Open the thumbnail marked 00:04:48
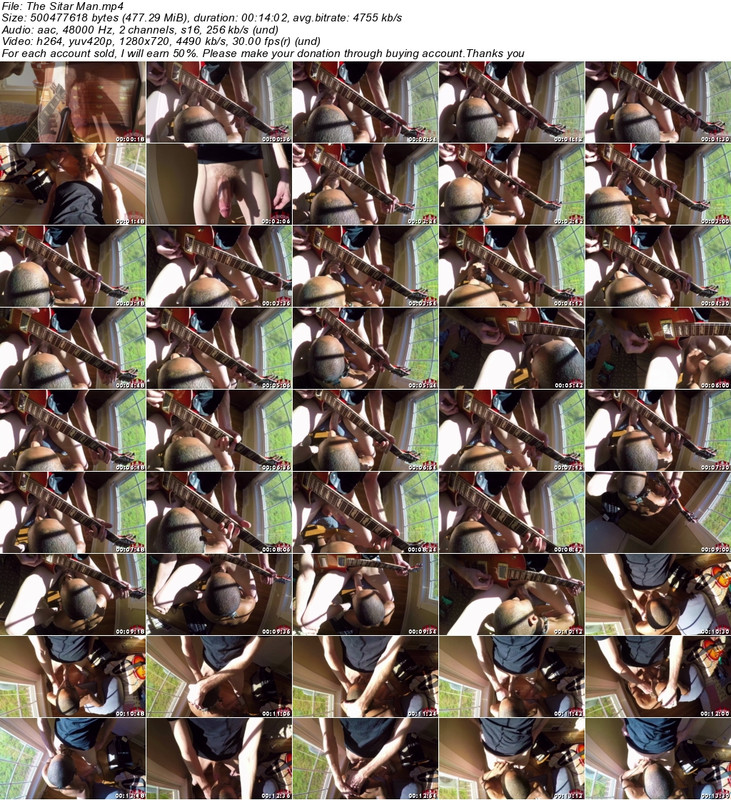Viewport: 731px width, 800px height. click(x=73, y=348)
